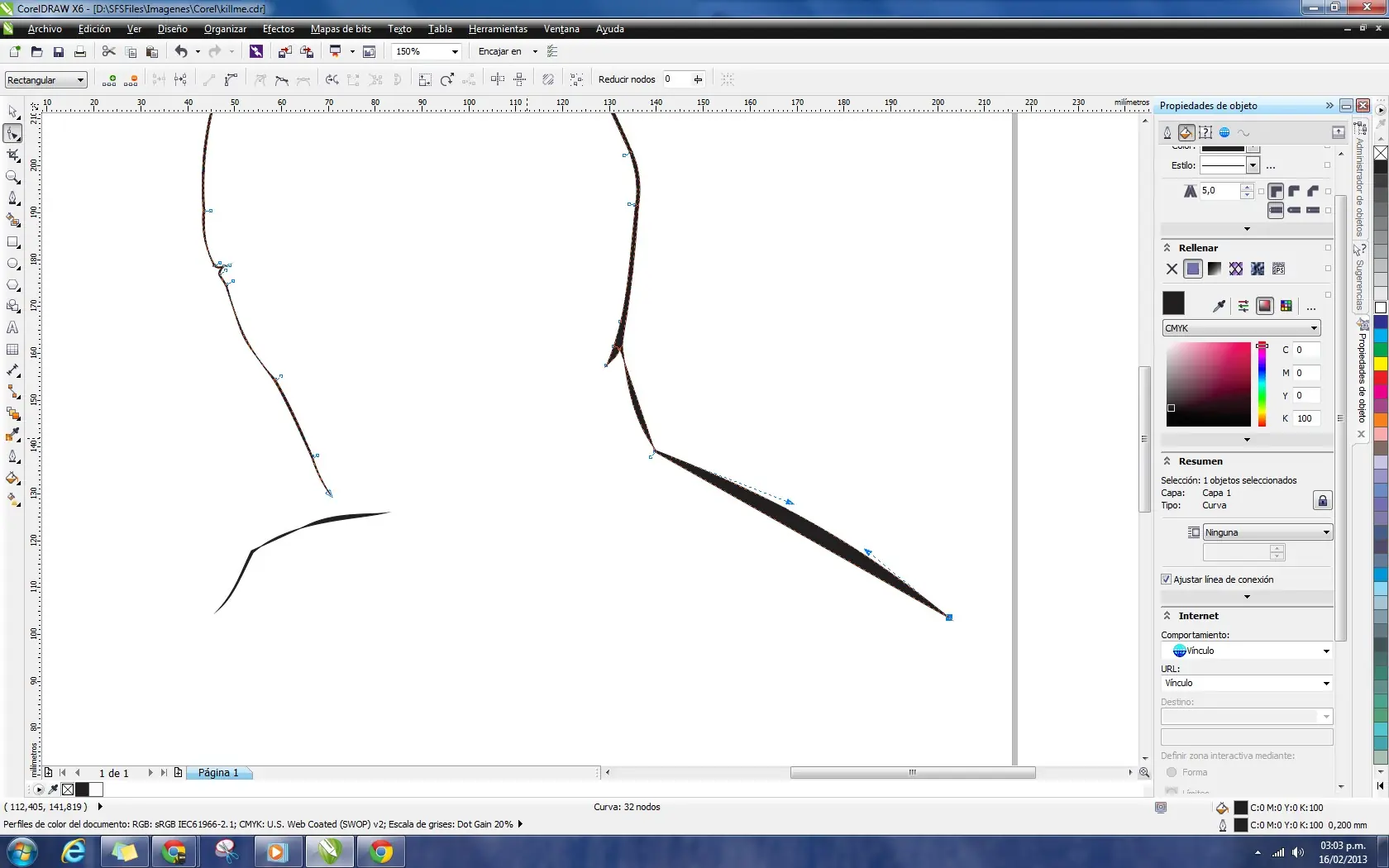Image resolution: width=1389 pixels, height=868 pixels.
Task: Select the Table tool
Action: (12, 350)
